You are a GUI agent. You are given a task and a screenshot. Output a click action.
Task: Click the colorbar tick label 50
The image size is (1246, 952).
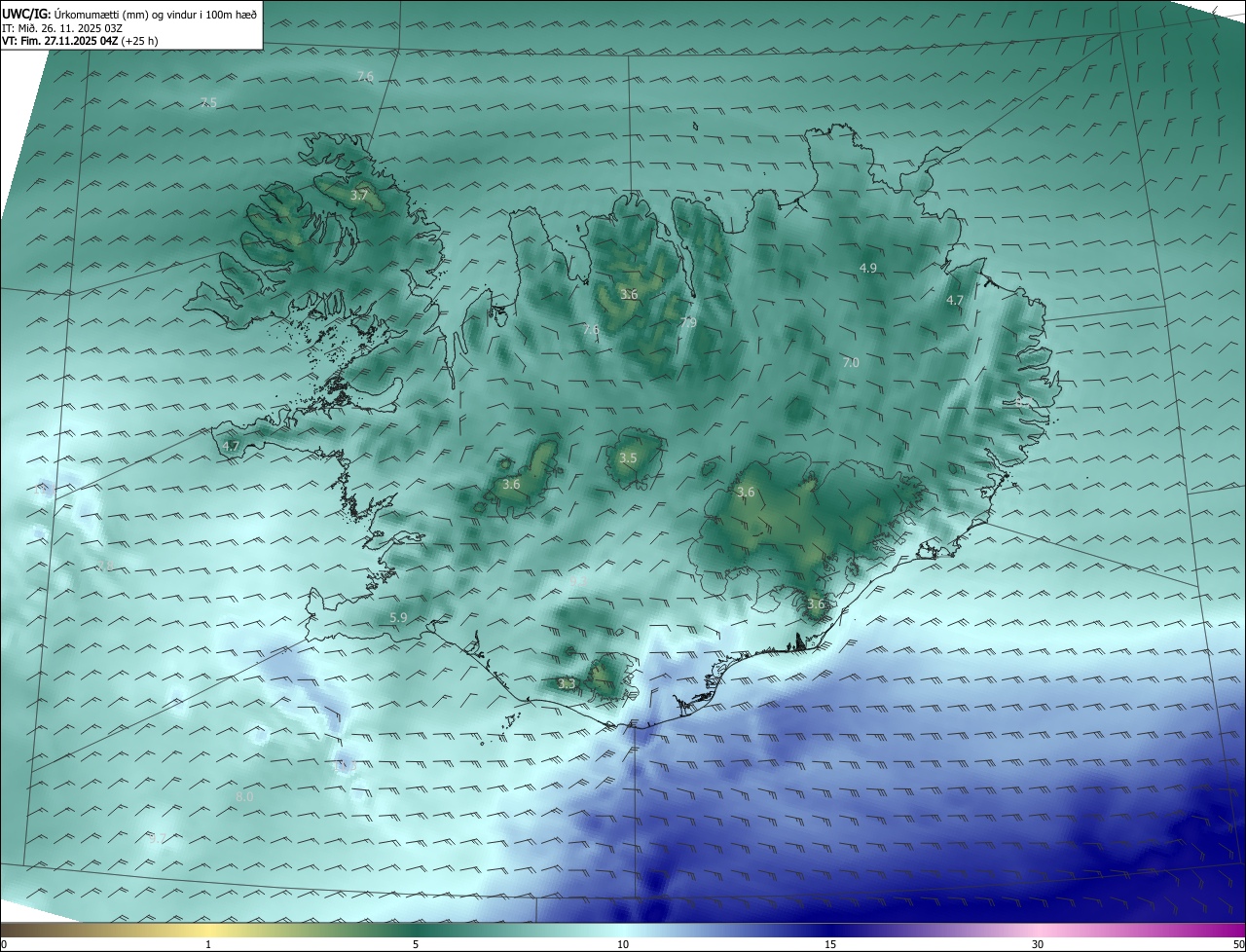pyautogui.click(x=1238, y=944)
